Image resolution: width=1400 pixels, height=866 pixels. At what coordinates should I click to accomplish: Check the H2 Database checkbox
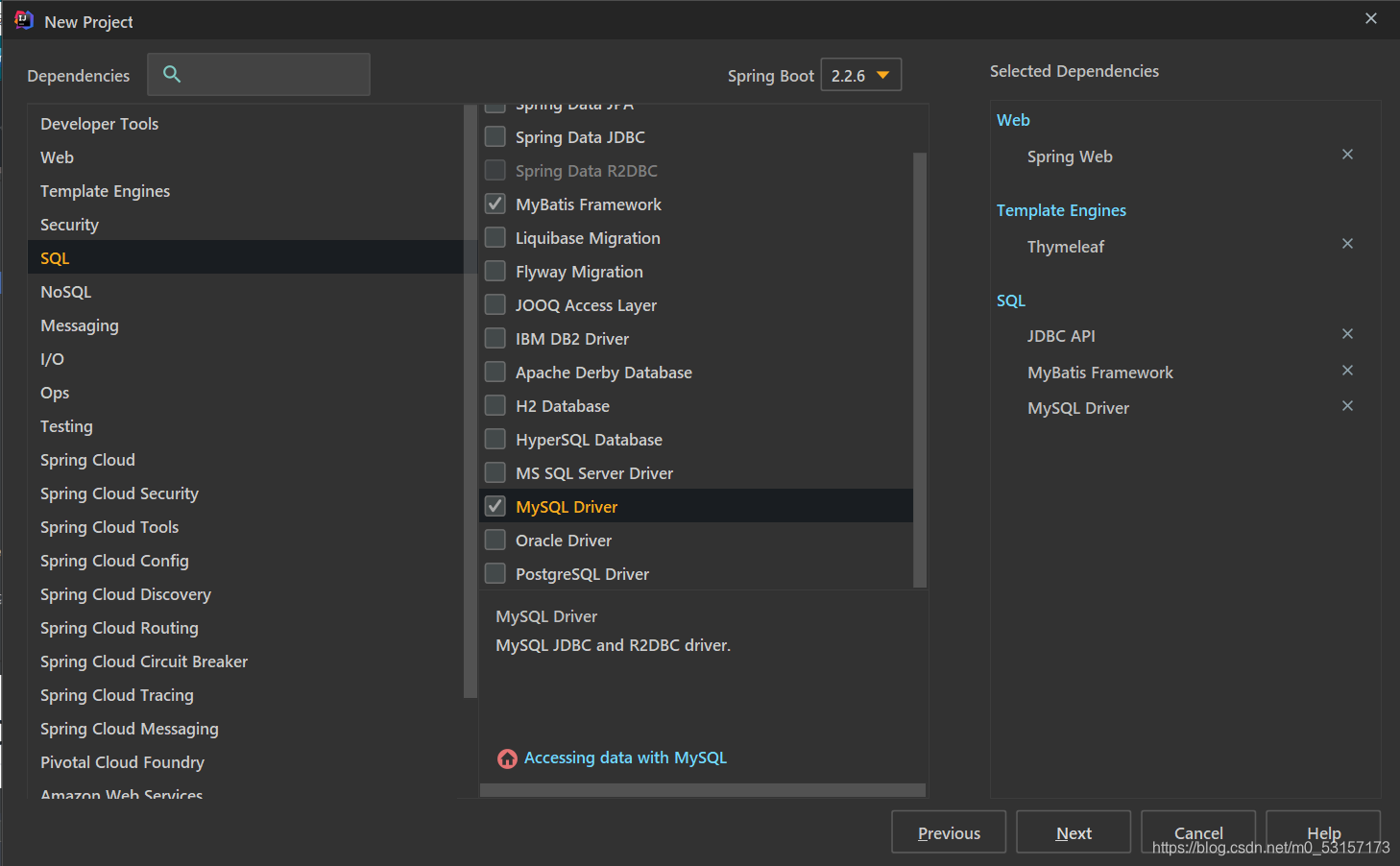495,405
